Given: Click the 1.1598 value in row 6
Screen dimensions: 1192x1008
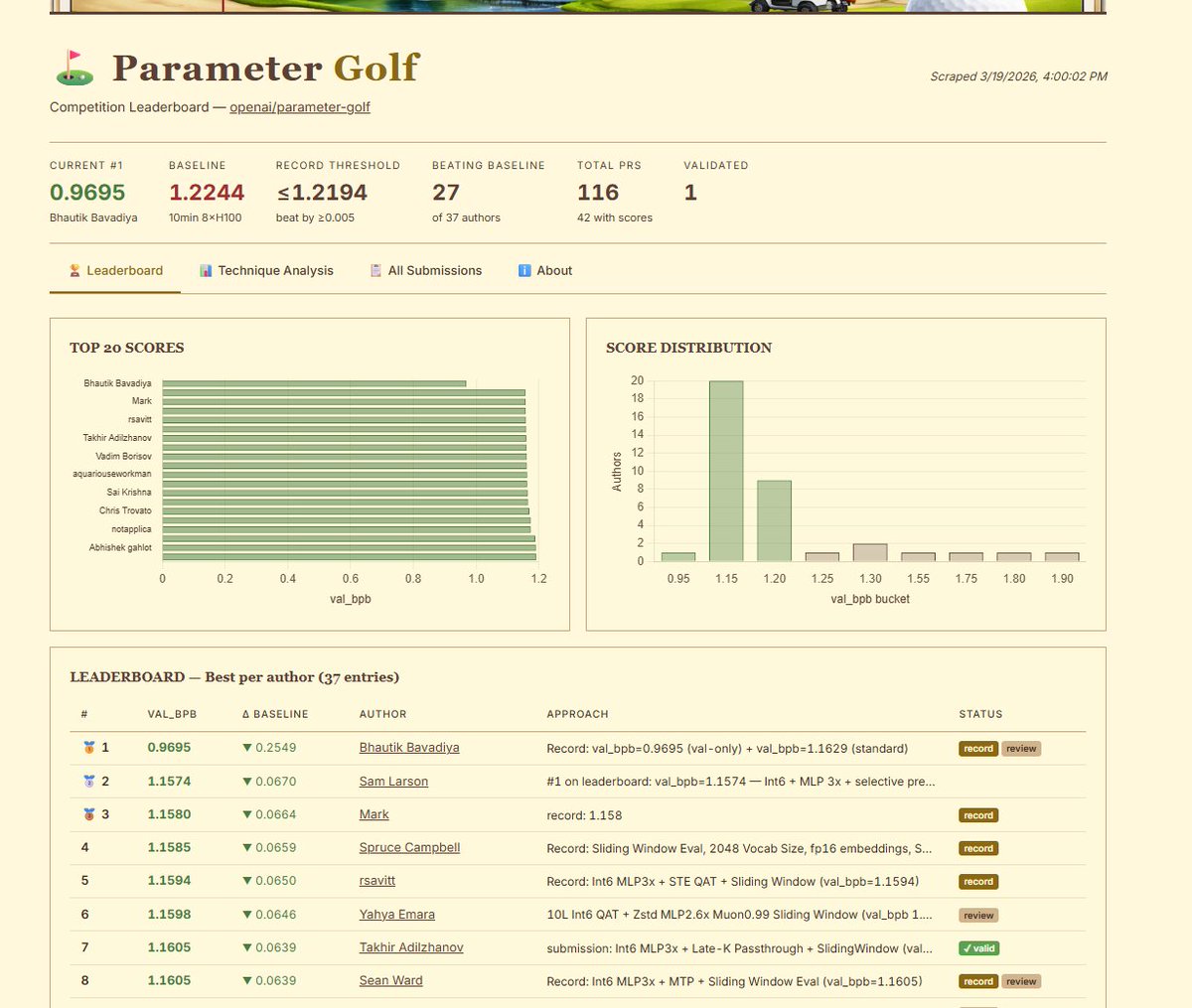Looking at the screenshot, I should click(x=169, y=915).
